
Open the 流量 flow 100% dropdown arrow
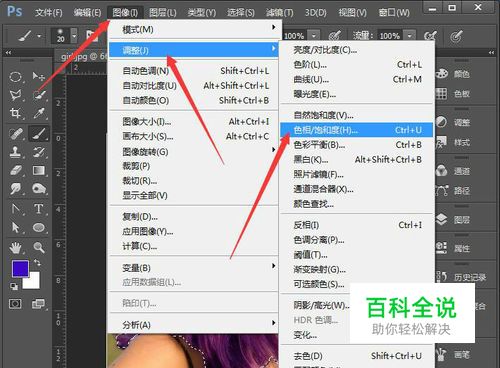pyautogui.click(x=409, y=35)
